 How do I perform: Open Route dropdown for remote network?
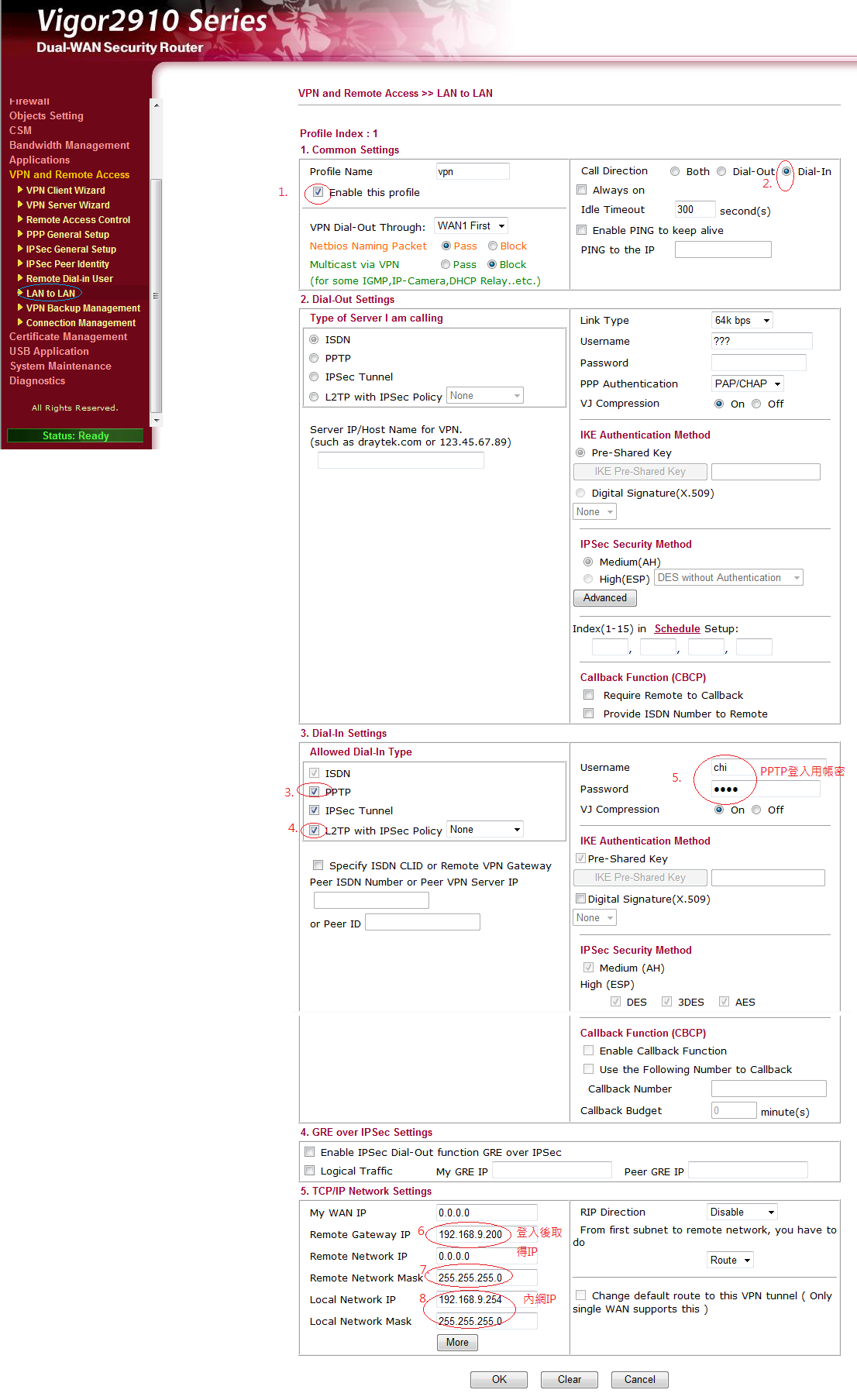pos(730,1261)
